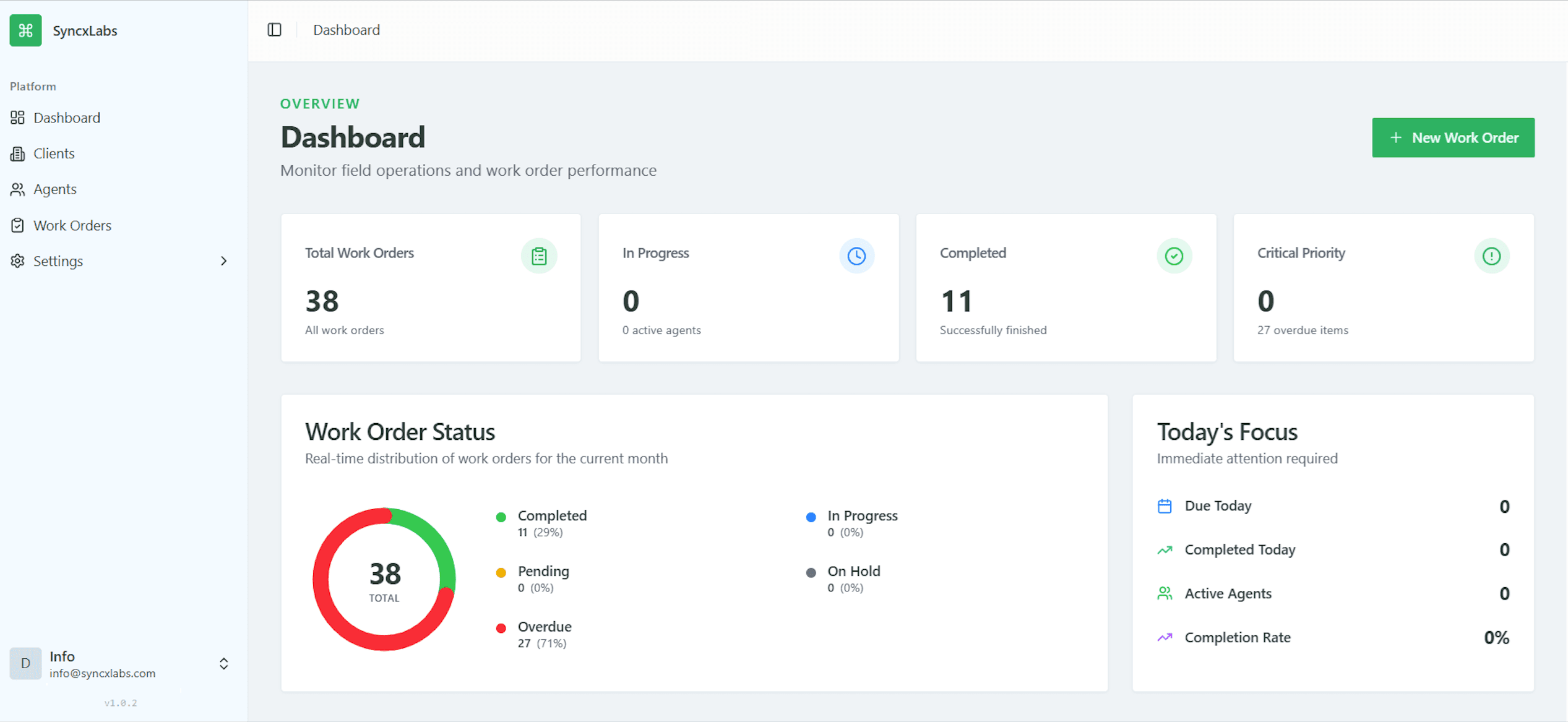Image resolution: width=1568 pixels, height=722 pixels.
Task: Click the clock icon on In Progress card
Action: (x=856, y=256)
